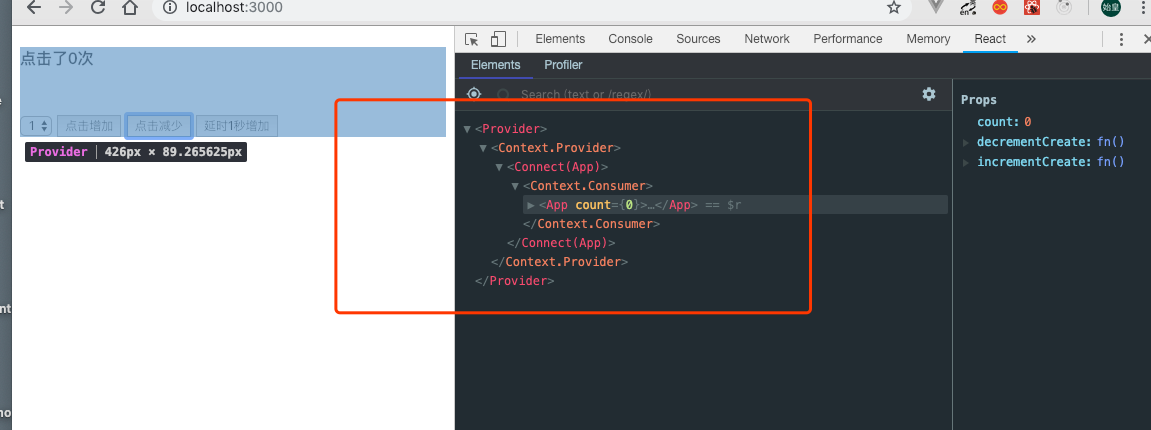
Task: Show more DevTools tabs with the chevrons
Action: point(1031,39)
